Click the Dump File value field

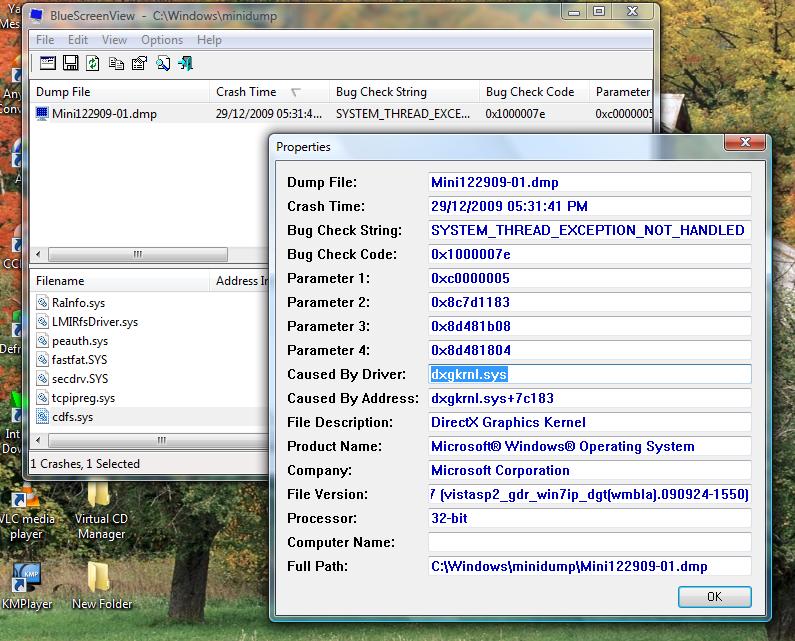589,183
